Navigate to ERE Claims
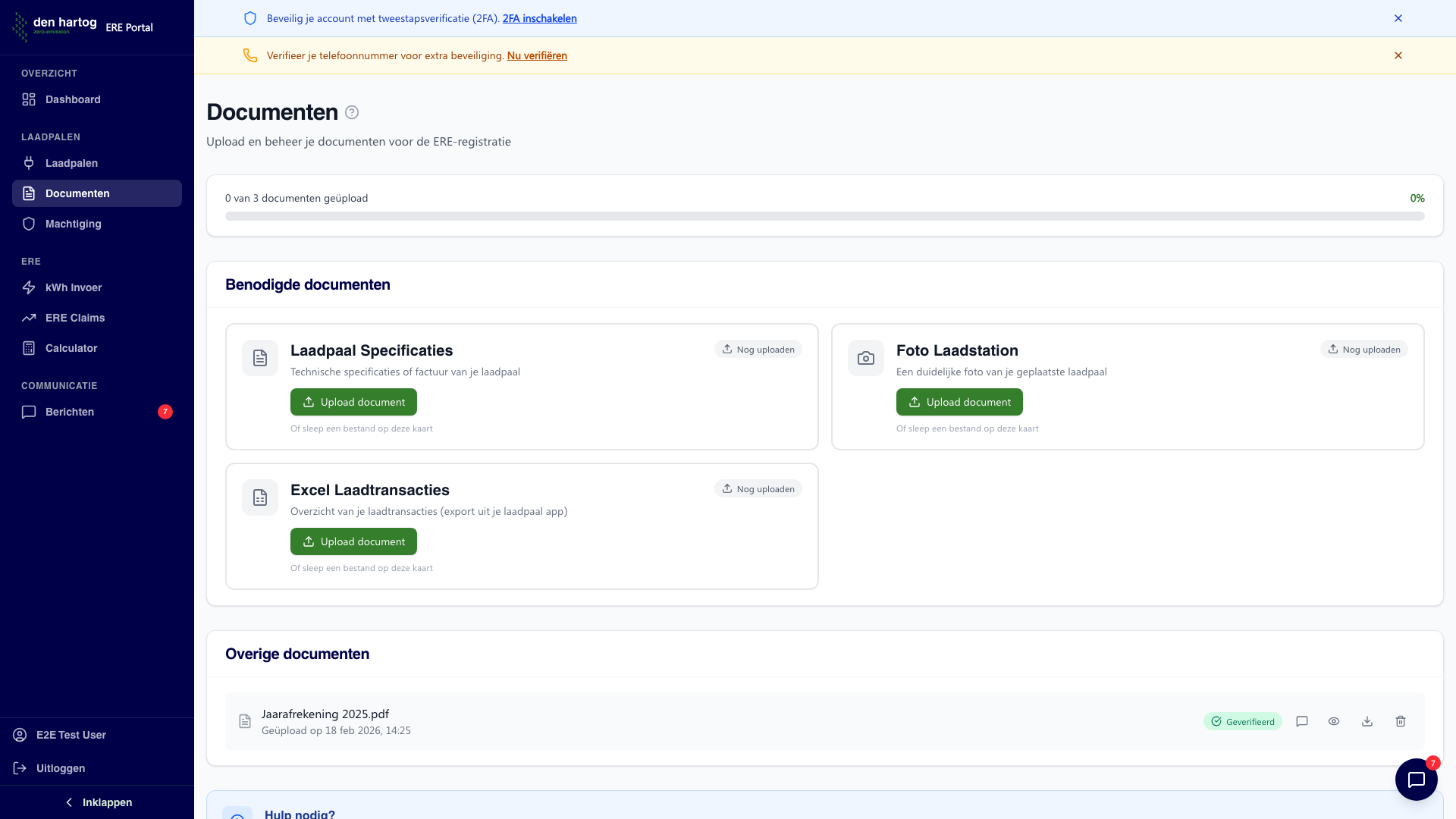 pyautogui.click(x=75, y=318)
